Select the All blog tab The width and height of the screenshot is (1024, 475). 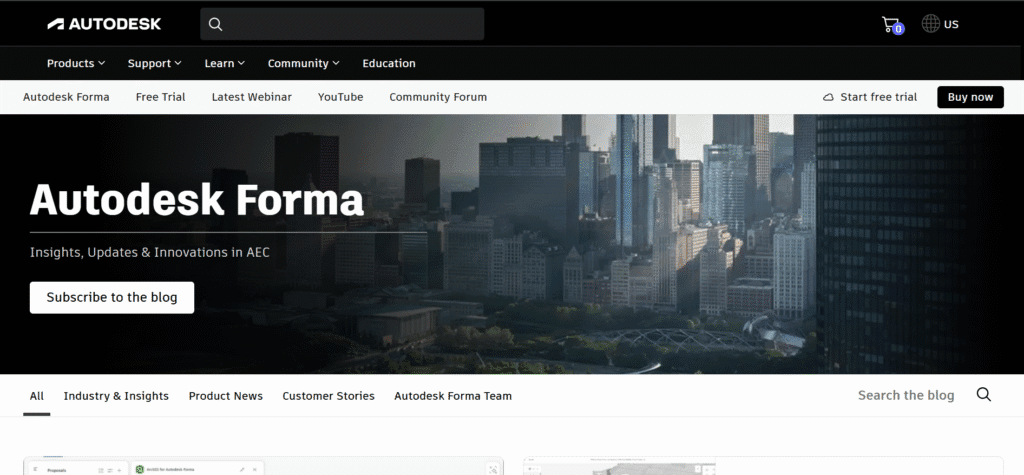pos(37,396)
